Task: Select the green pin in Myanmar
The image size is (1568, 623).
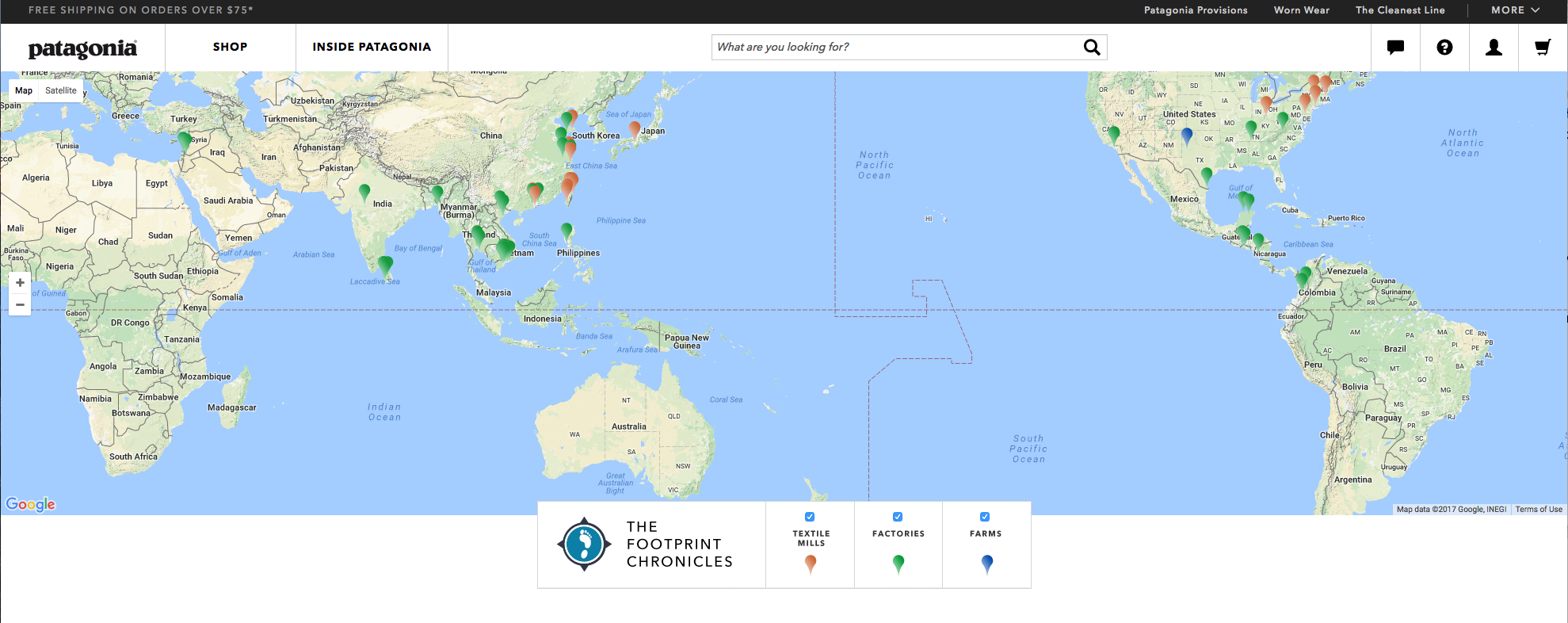Action: (x=437, y=193)
